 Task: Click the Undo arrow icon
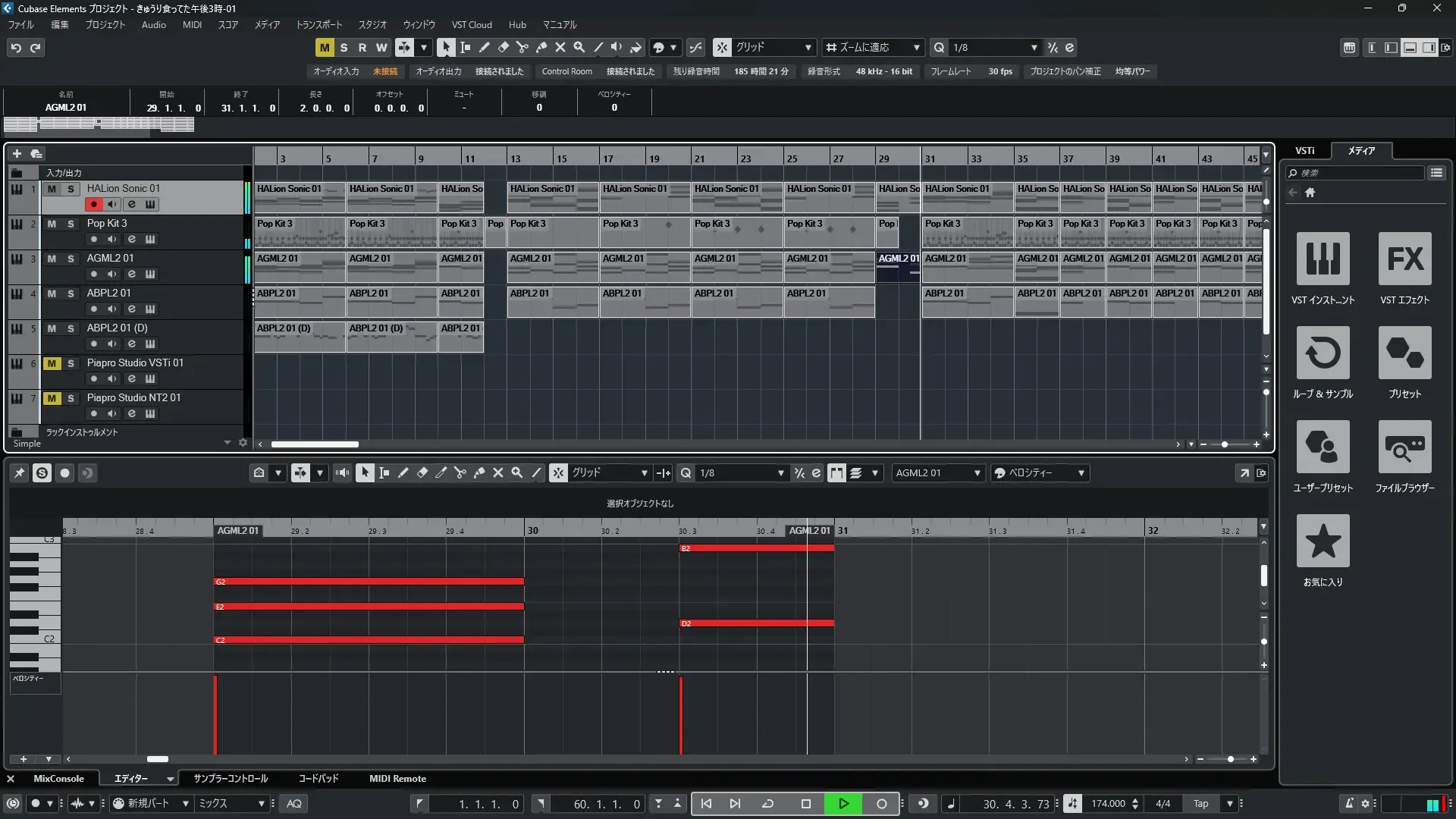pos(16,48)
